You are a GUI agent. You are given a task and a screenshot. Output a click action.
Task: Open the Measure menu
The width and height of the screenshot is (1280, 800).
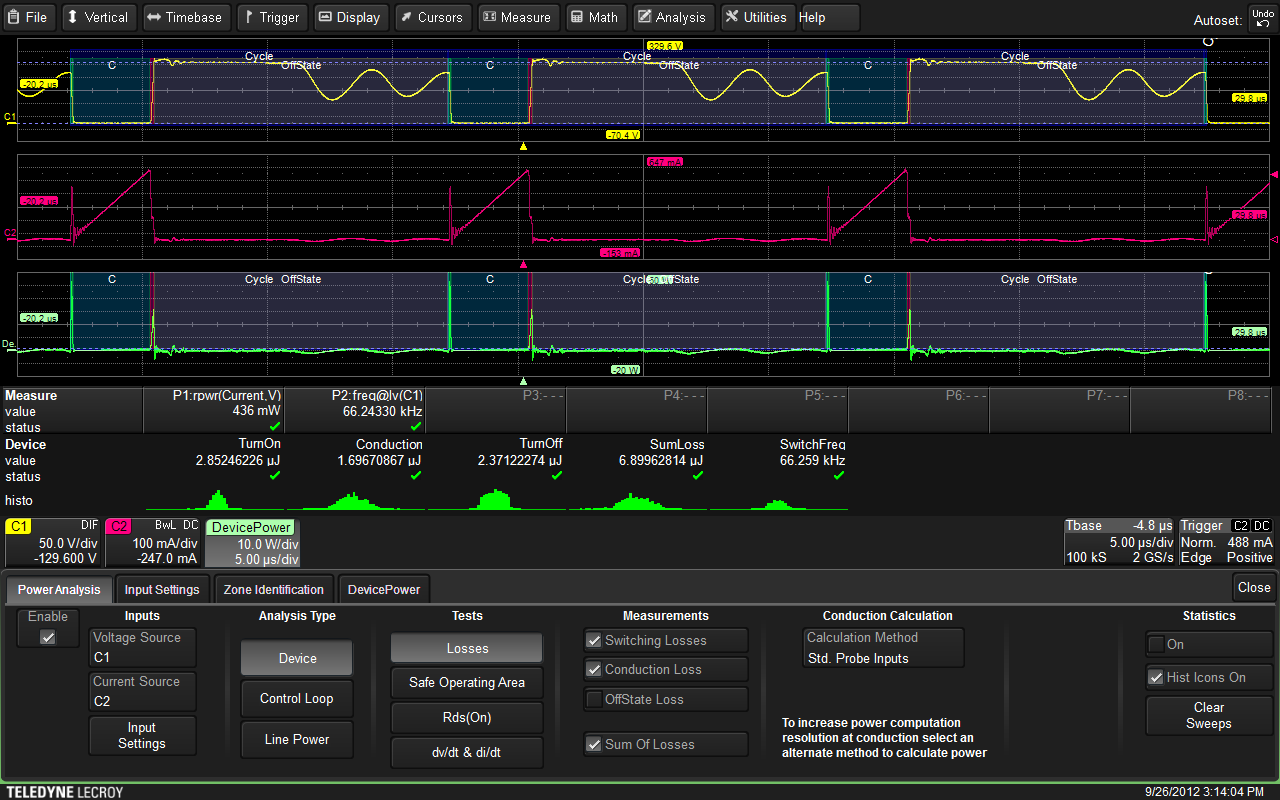pos(516,17)
